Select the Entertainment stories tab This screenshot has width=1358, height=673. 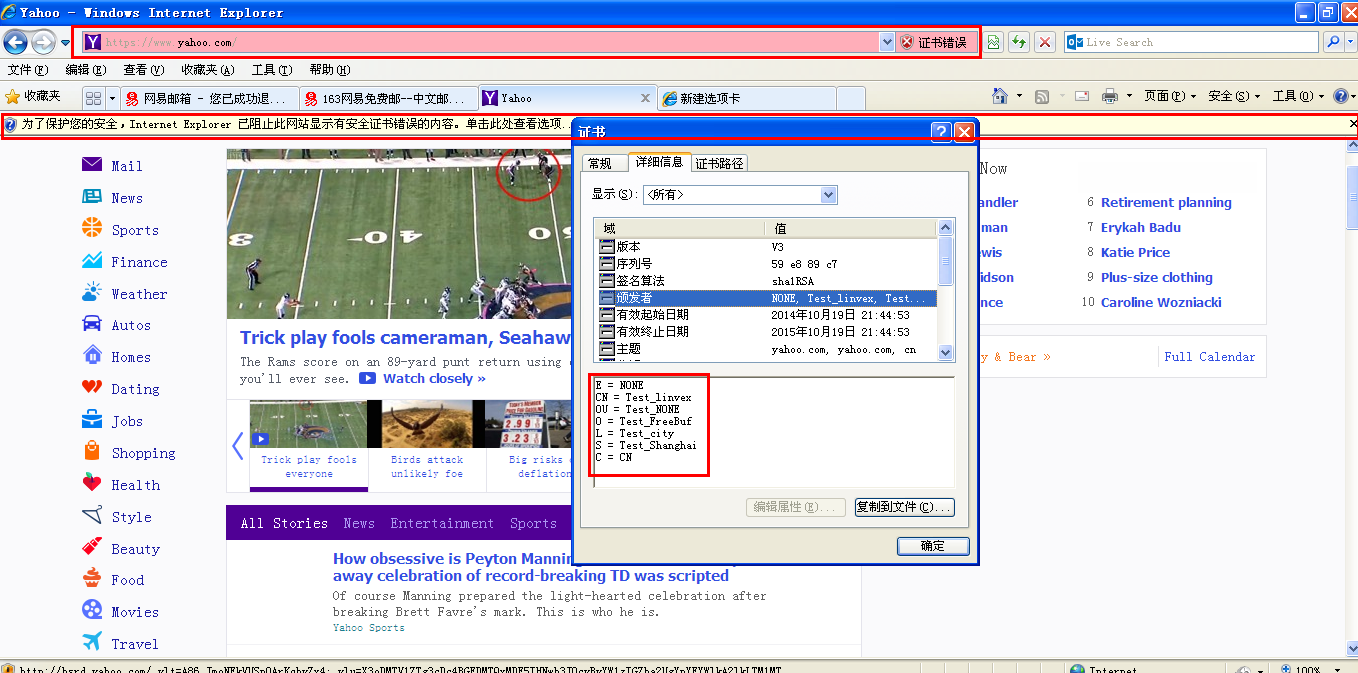click(442, 523)
